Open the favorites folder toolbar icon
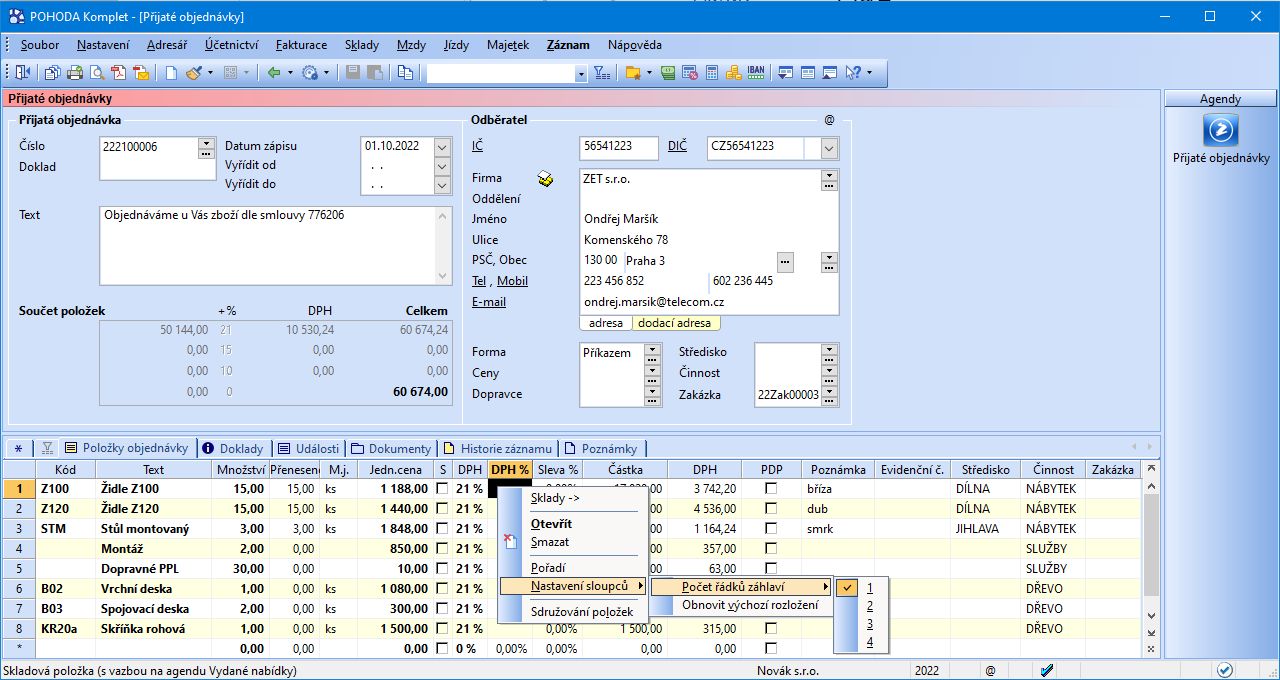1280x680 pixels. pyautogui.click(x=633, y=72)
